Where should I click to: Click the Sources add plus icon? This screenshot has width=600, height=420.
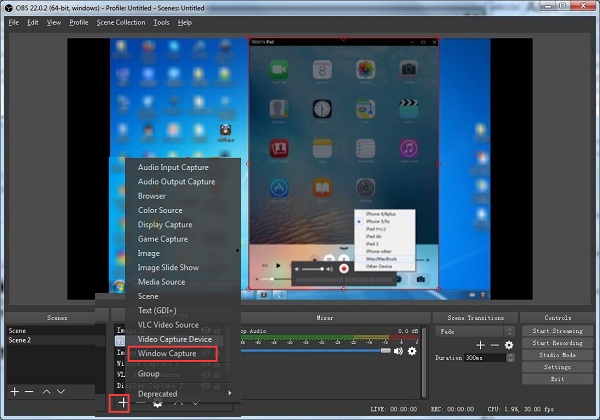point(123,402)
